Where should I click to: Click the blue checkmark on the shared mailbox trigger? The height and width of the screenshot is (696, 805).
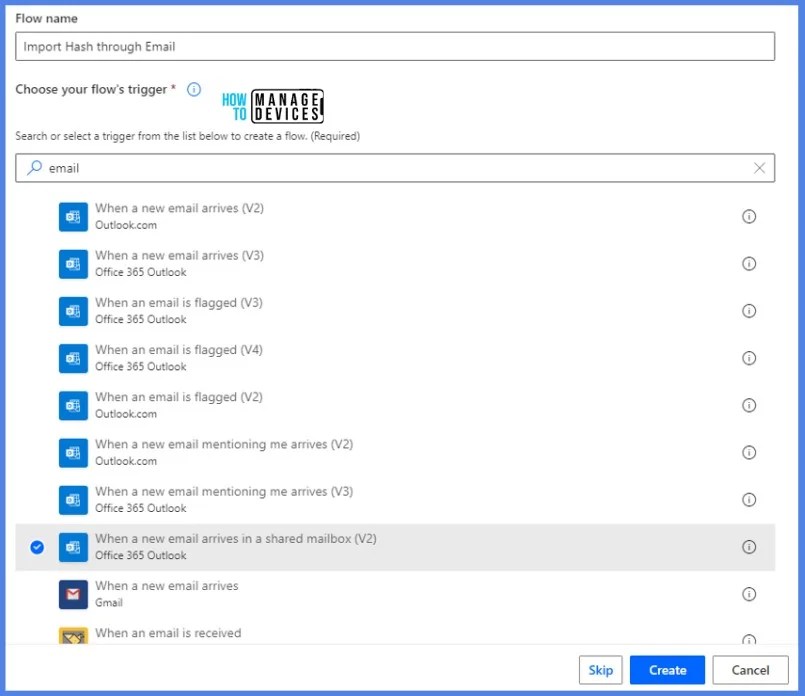pyautogui.click(x=37, y=546)
